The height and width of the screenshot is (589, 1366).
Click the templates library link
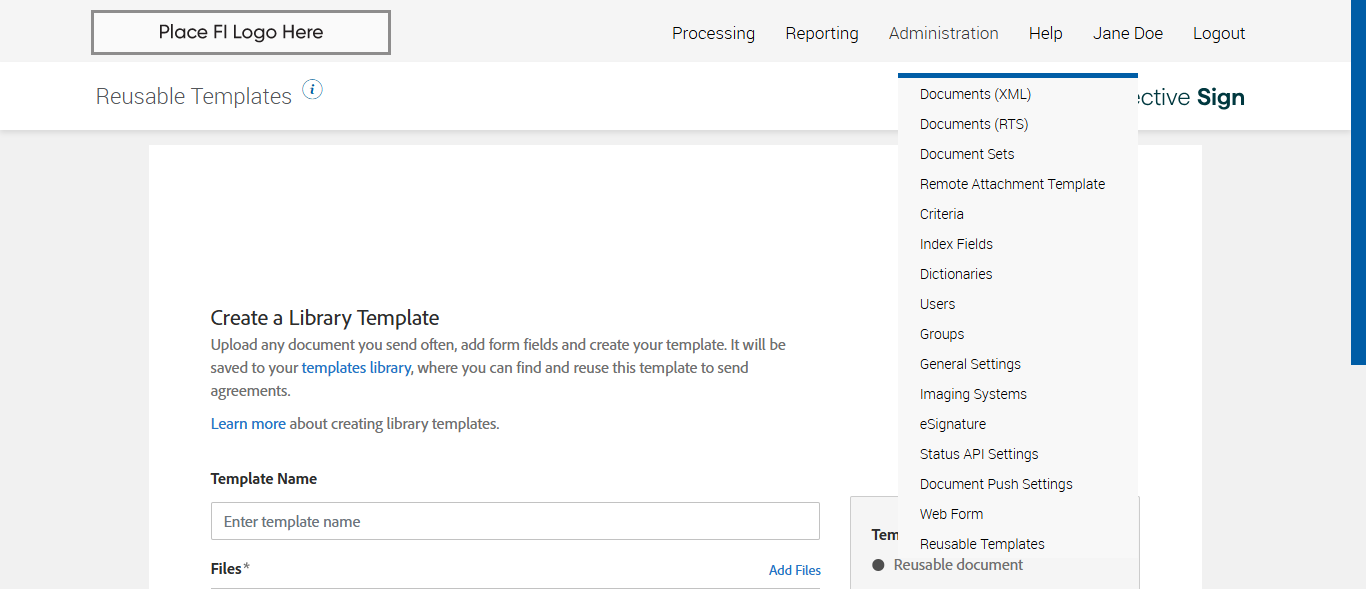pyautogui.click(x=356, y=368)
